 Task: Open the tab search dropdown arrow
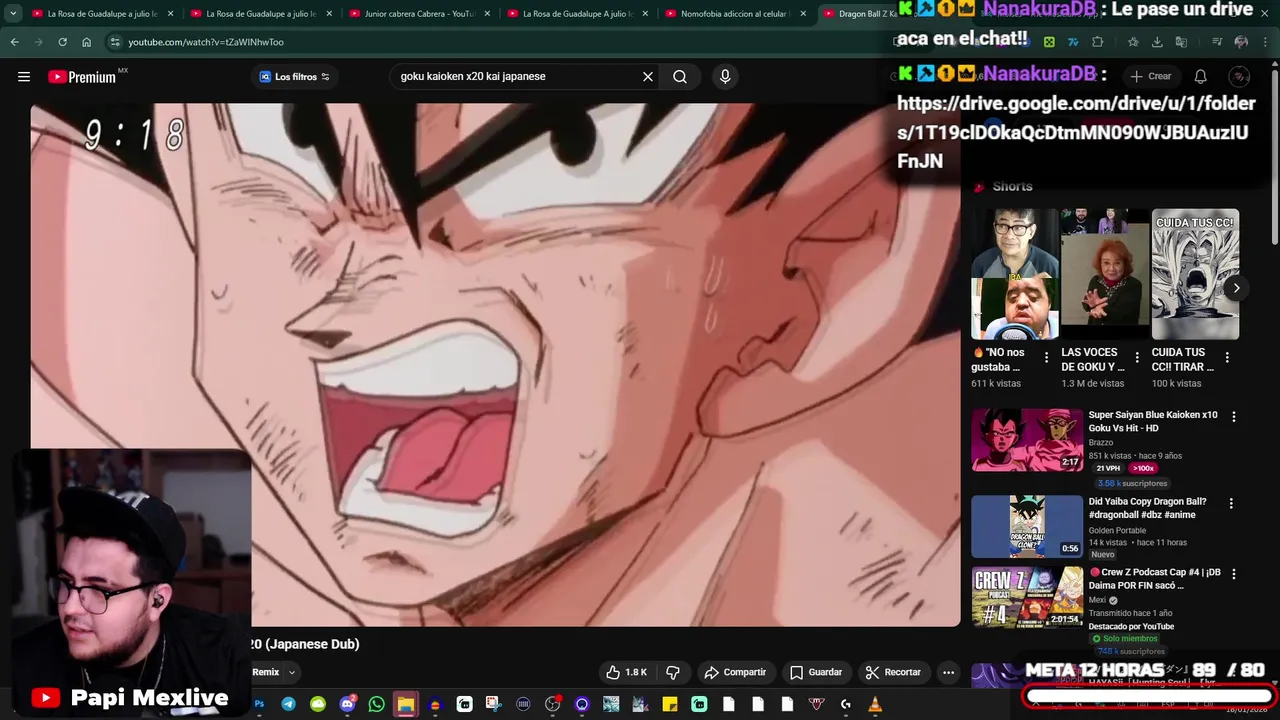(x=12, y=14)
